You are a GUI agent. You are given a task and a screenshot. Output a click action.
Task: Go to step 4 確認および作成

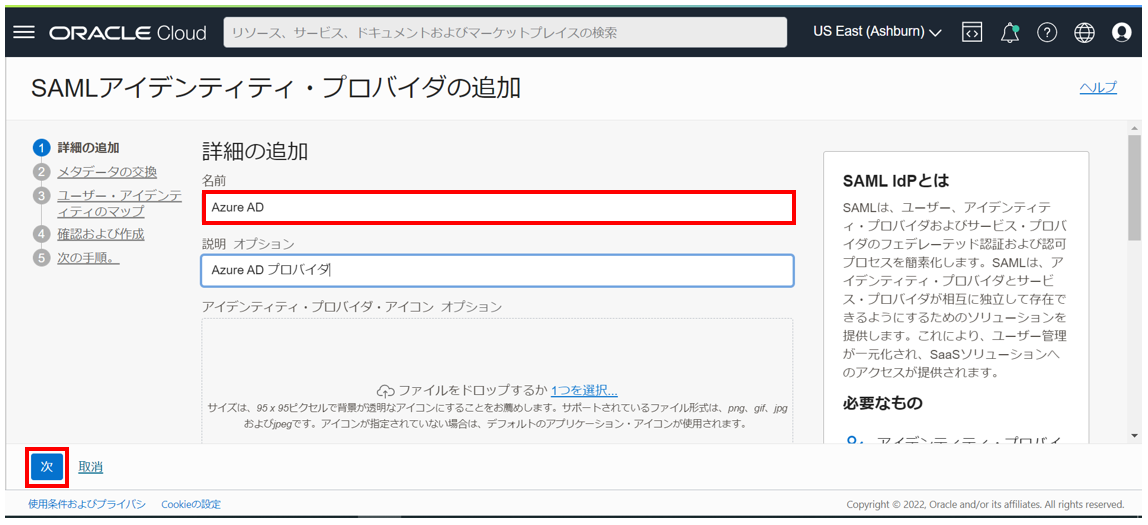[100, 234]
